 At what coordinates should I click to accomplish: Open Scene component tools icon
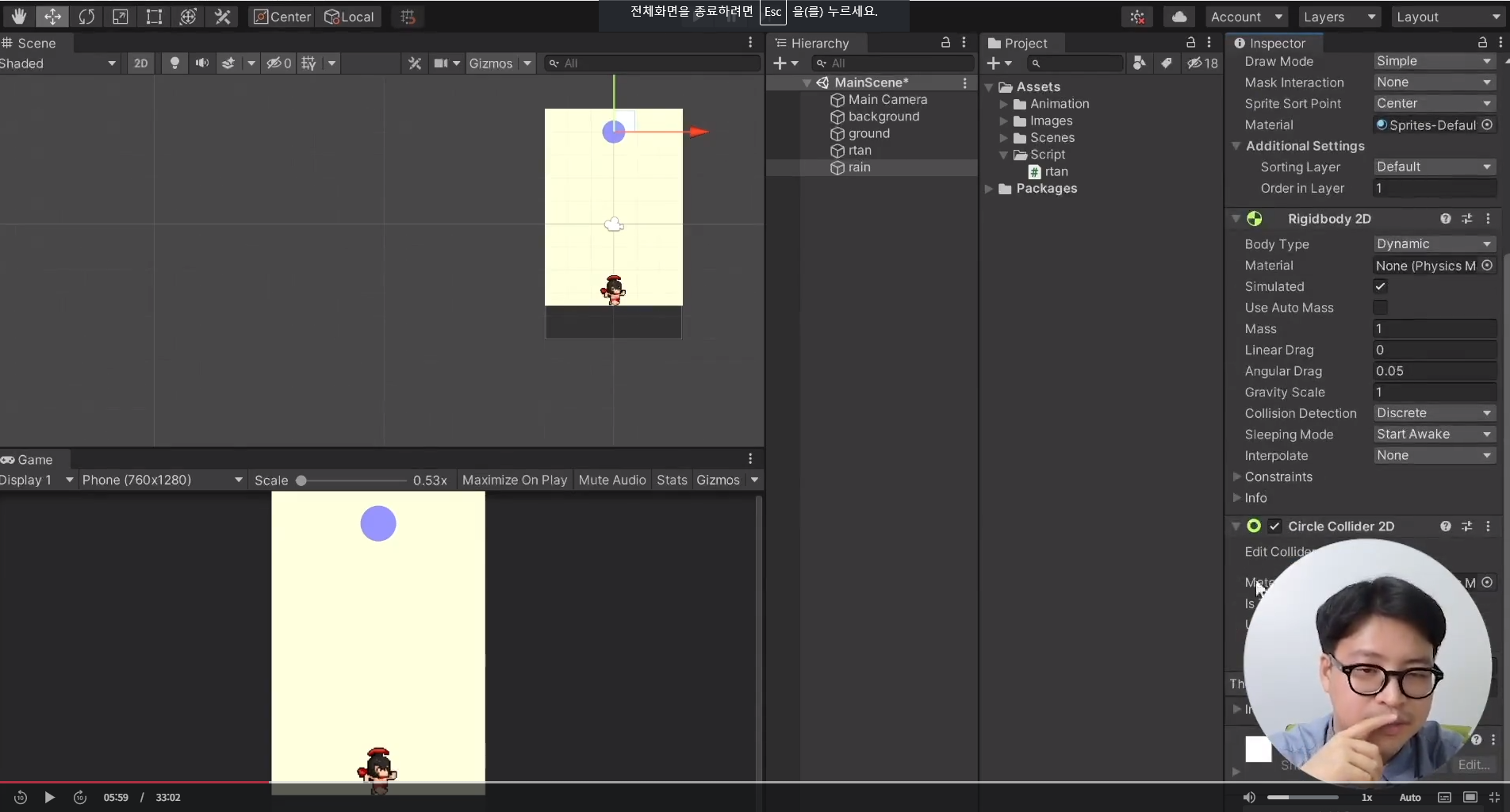click(x=415, y=63)
